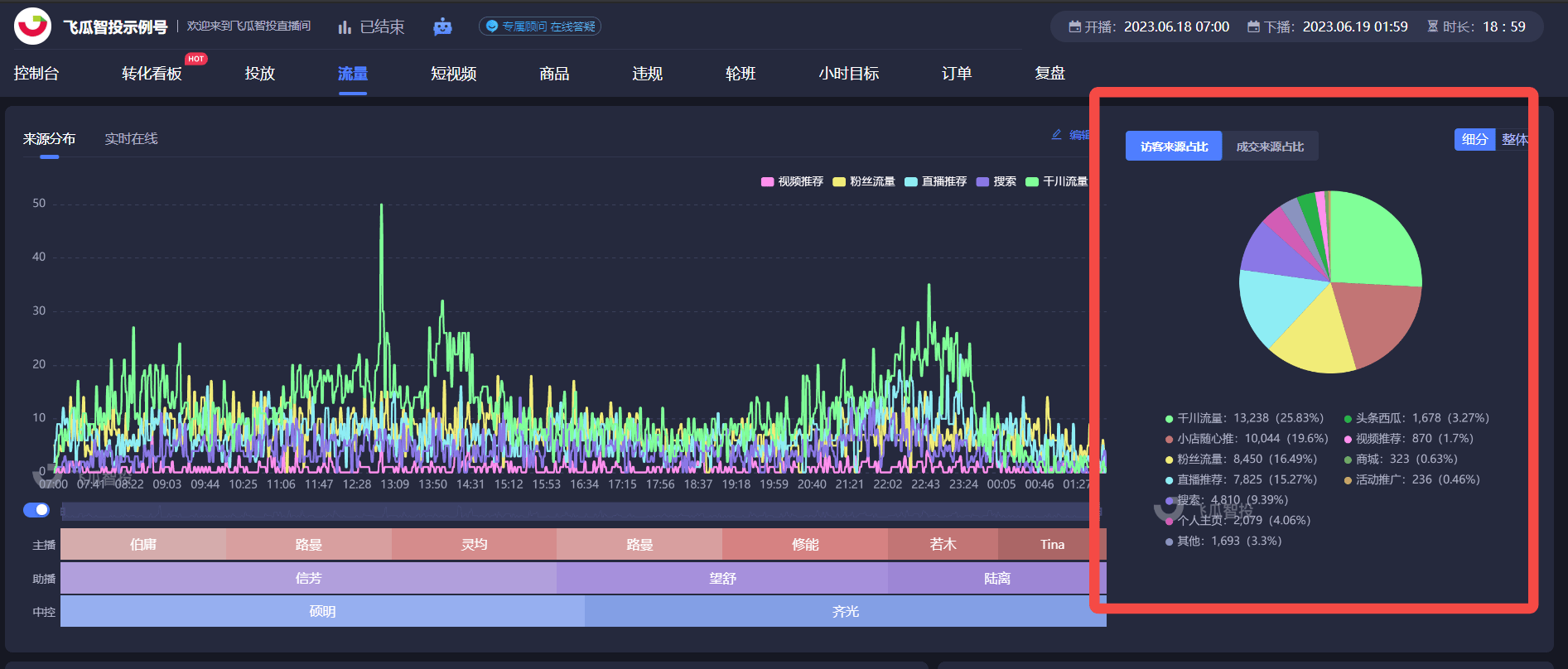Switch to the 实时在线 sub-tab
The height and width of the screenshot is (669, 1568).
(x=131, y=138)
